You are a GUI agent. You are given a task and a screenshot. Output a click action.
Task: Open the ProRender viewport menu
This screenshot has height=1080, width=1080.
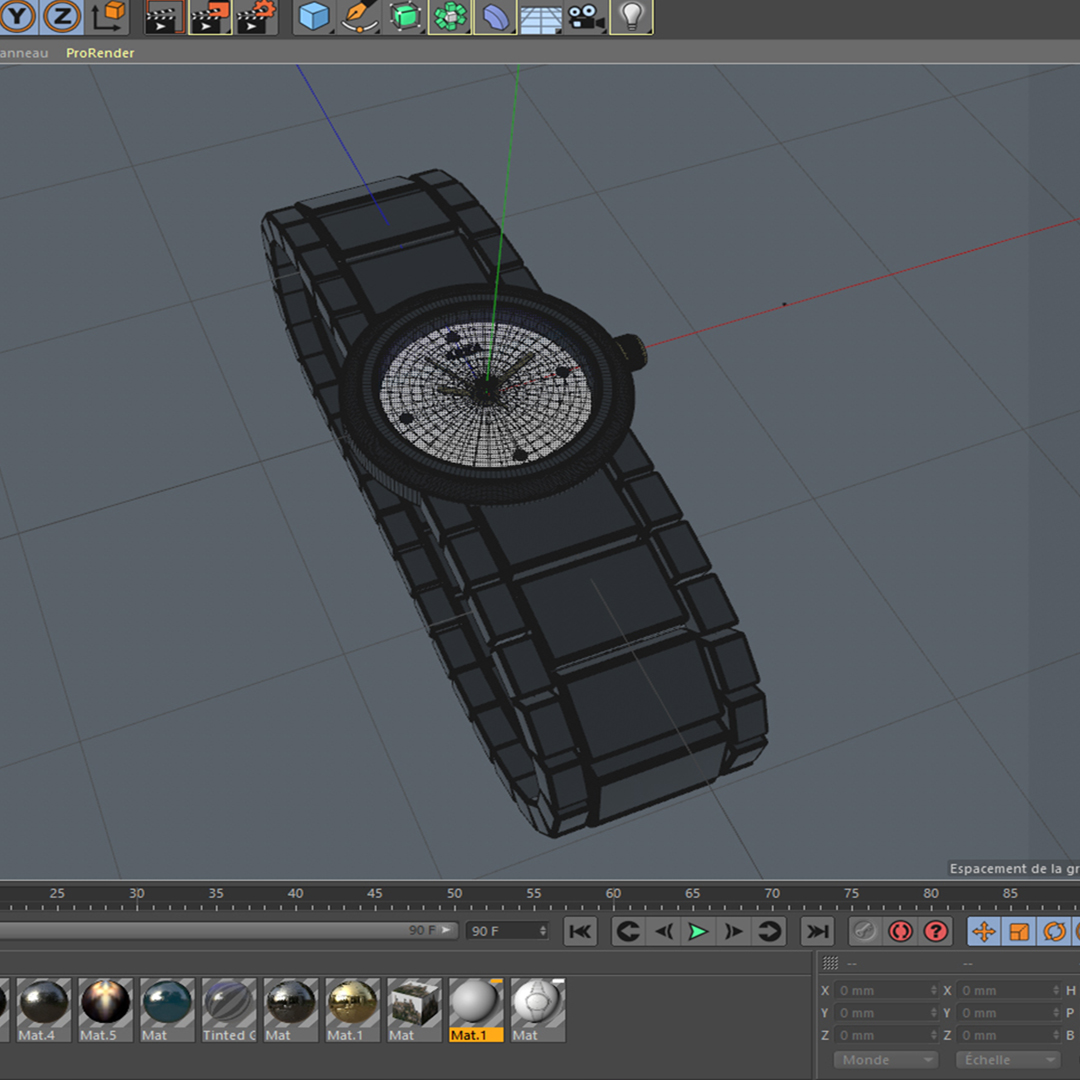[x=100, y=53]
